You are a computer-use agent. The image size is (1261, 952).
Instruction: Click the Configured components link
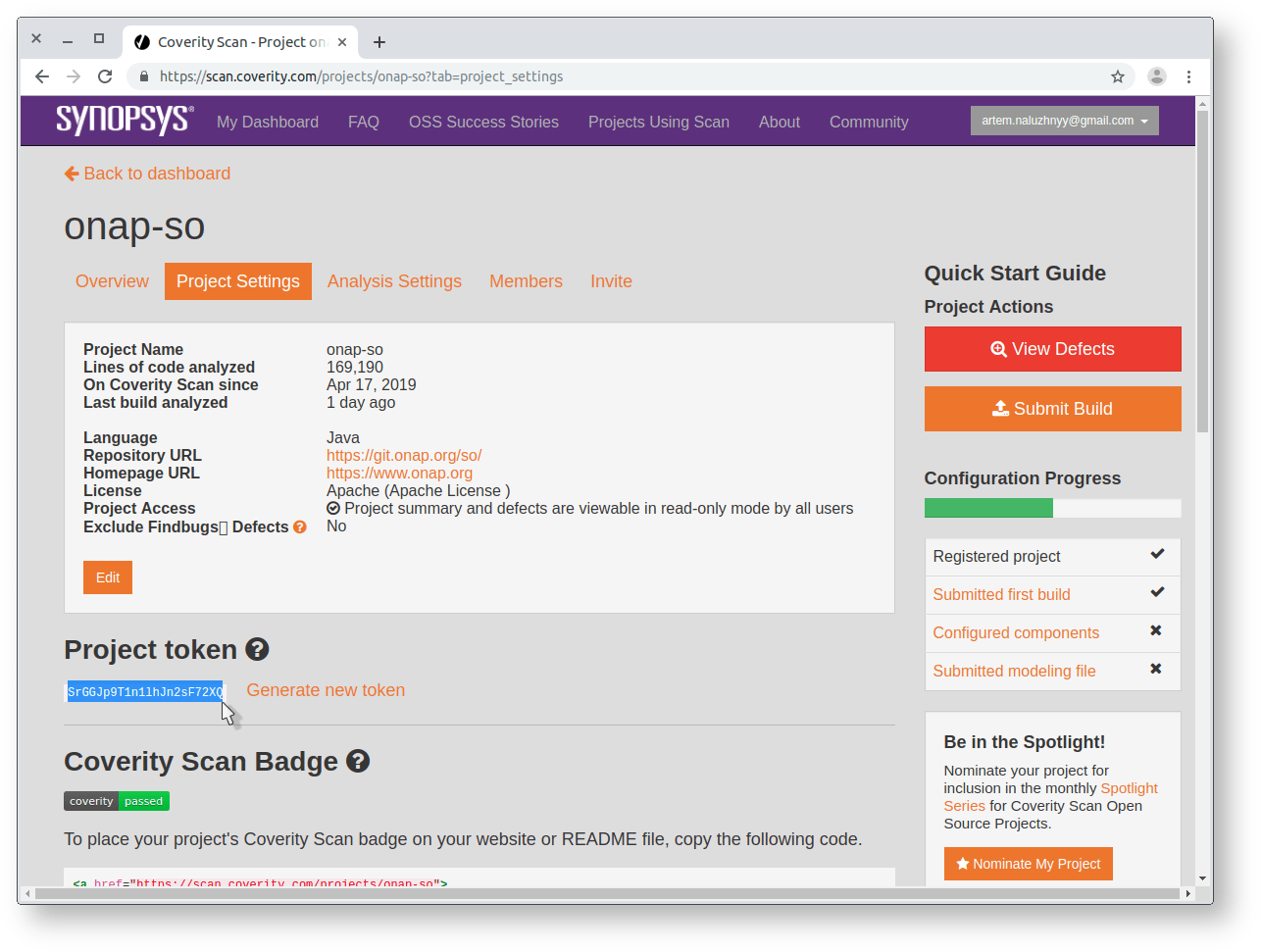pyautogui.click(x=1016, y=632)
